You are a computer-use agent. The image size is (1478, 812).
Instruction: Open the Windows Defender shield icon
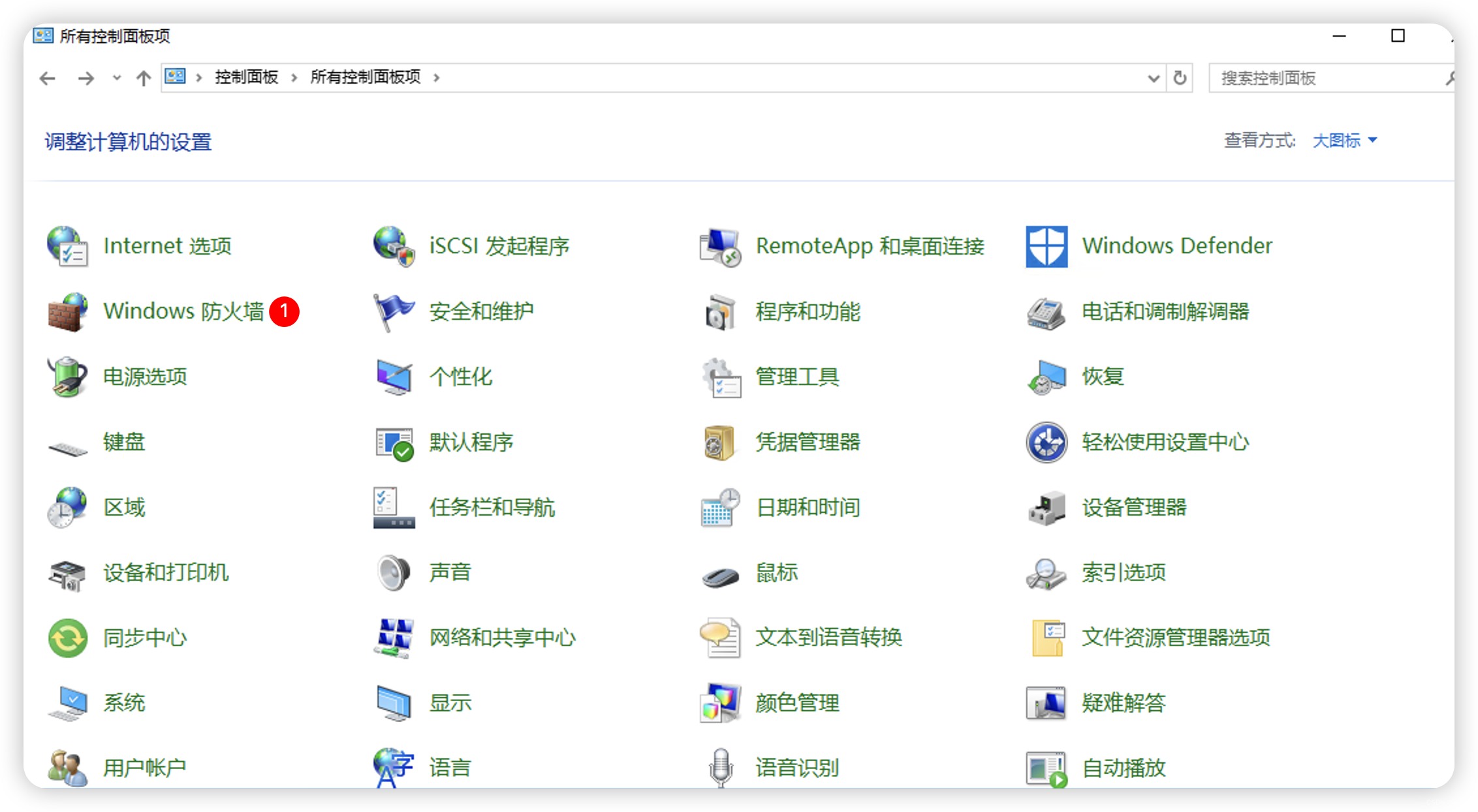click(x=1046, y=247)
